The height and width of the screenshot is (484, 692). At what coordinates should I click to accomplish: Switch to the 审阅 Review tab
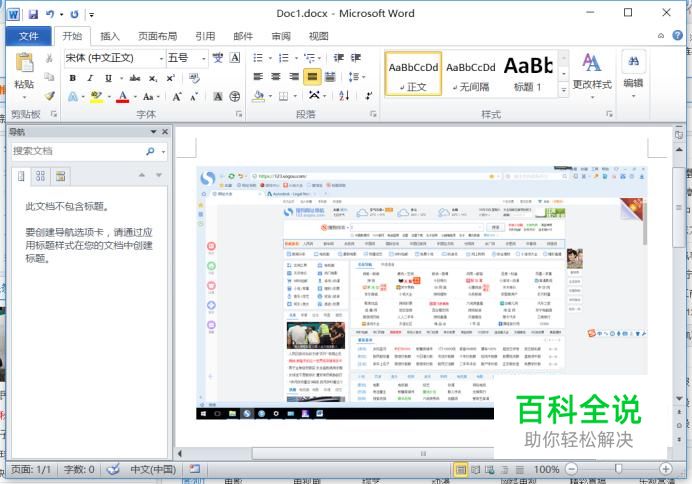[x=281, y=36]
